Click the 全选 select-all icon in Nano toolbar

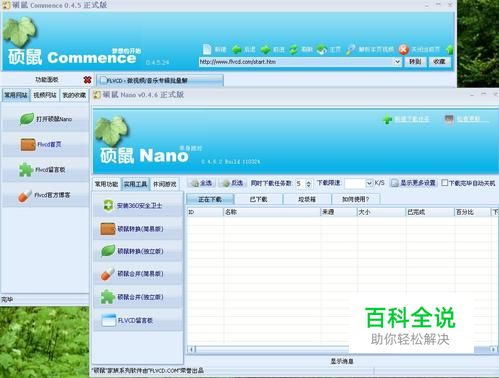pyautogui.click(x=195, y=183)
